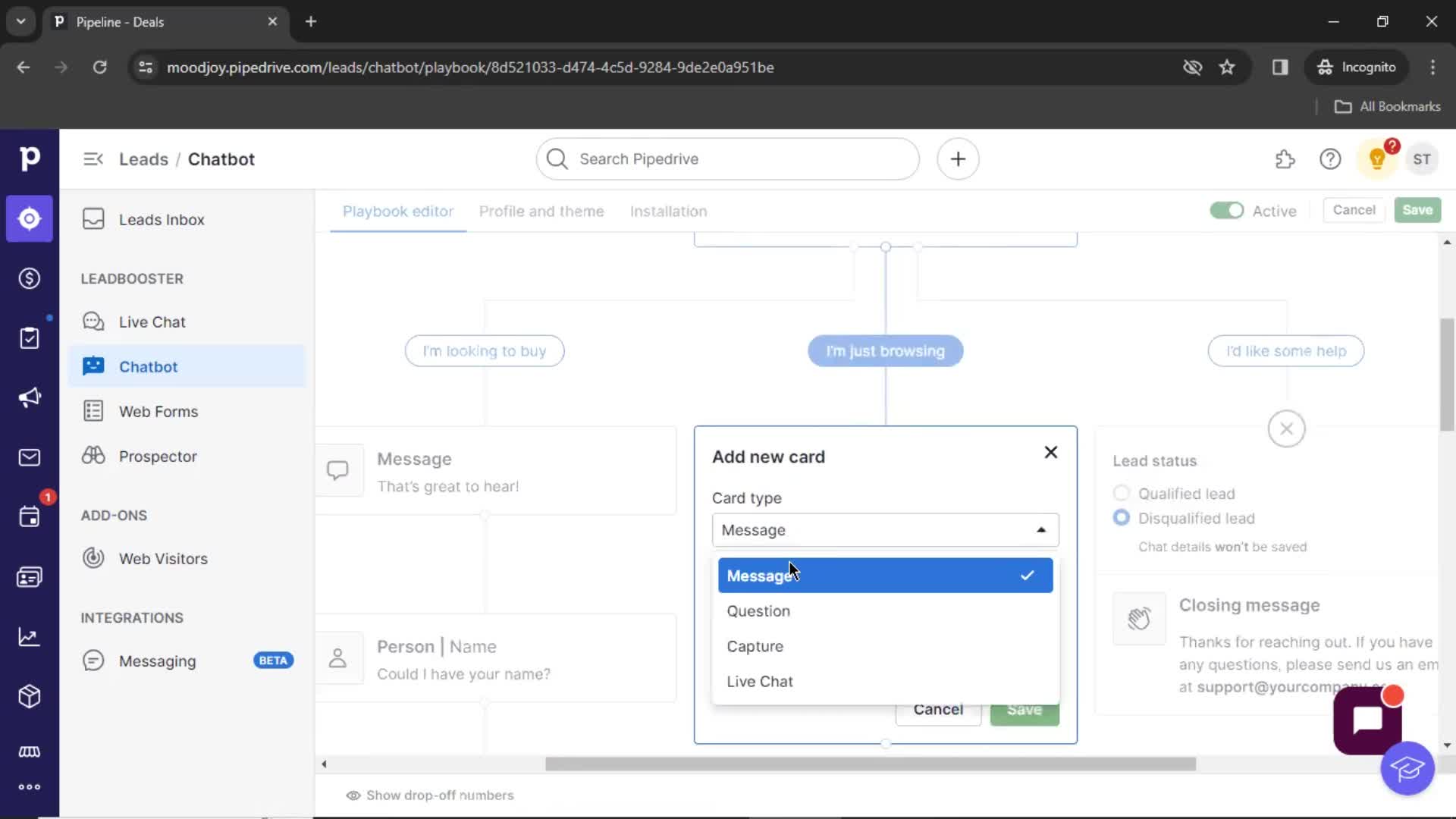Click the Cancel button in dialog
This screenshot has height=819, width=1456.
point(938,708)
